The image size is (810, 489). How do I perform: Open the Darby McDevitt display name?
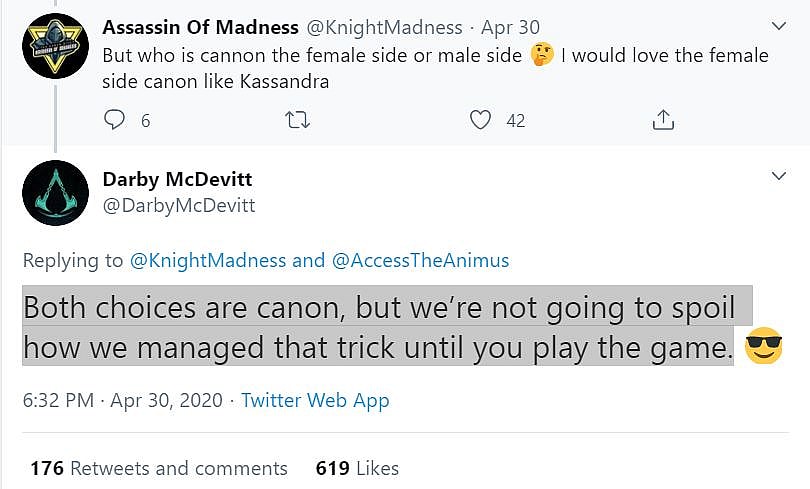pos(177,179)
